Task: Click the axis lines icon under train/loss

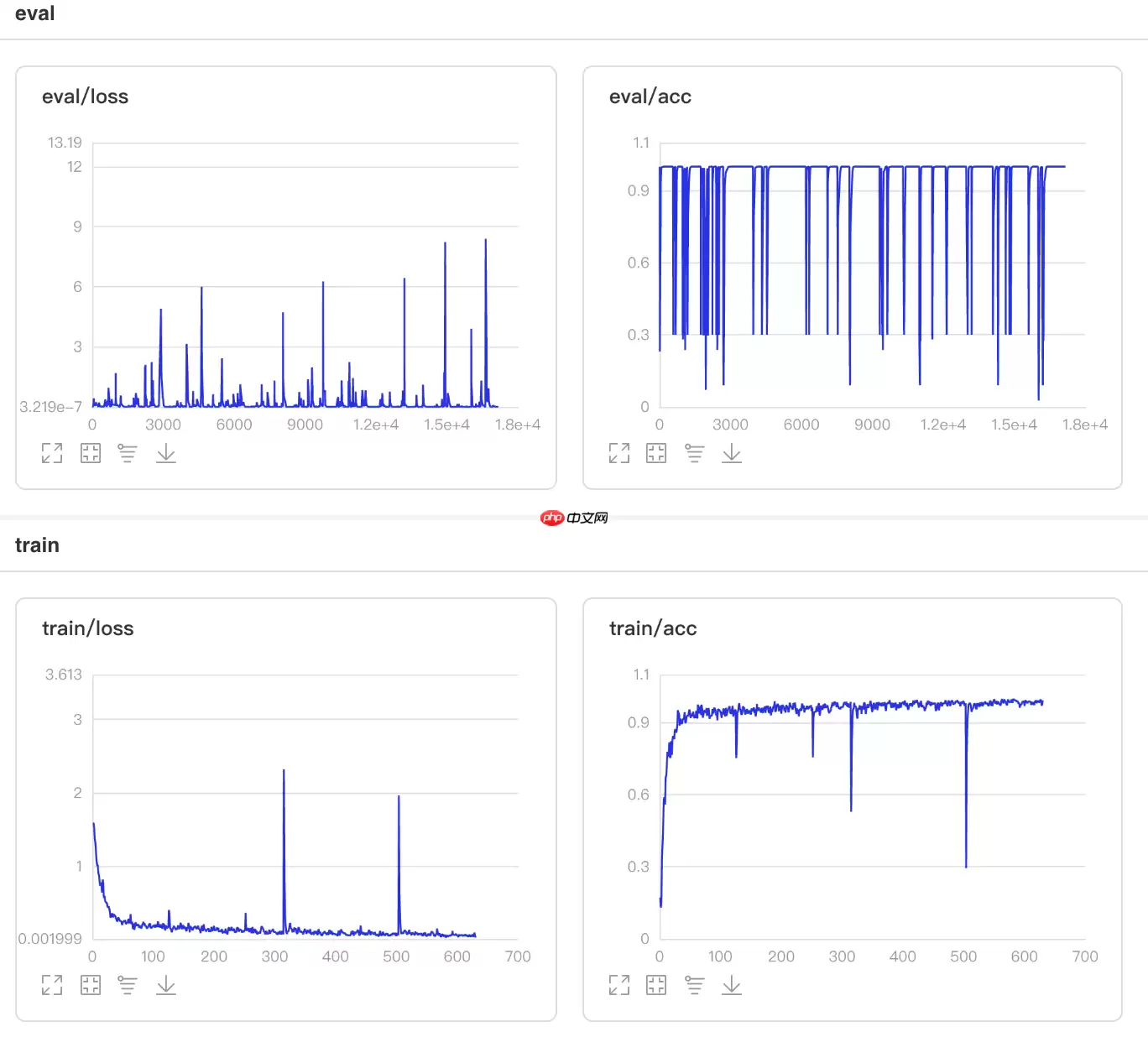Action: tap(128, 985)
